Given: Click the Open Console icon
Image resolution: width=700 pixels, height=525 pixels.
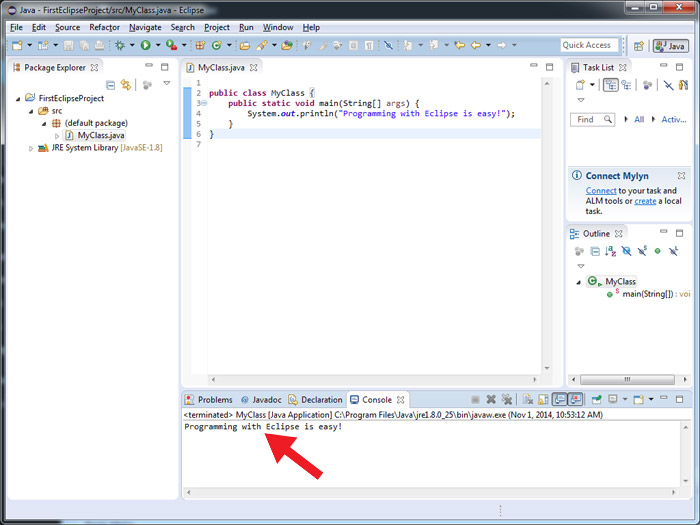Looking at the screenshot, I should click(639, 399).
